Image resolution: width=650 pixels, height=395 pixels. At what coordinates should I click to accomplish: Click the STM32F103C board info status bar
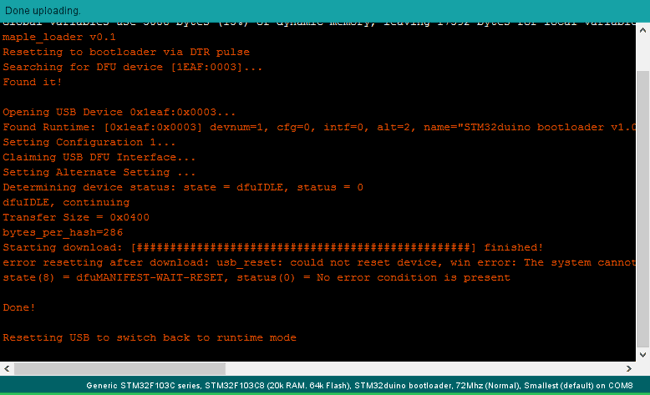(359, 385)
